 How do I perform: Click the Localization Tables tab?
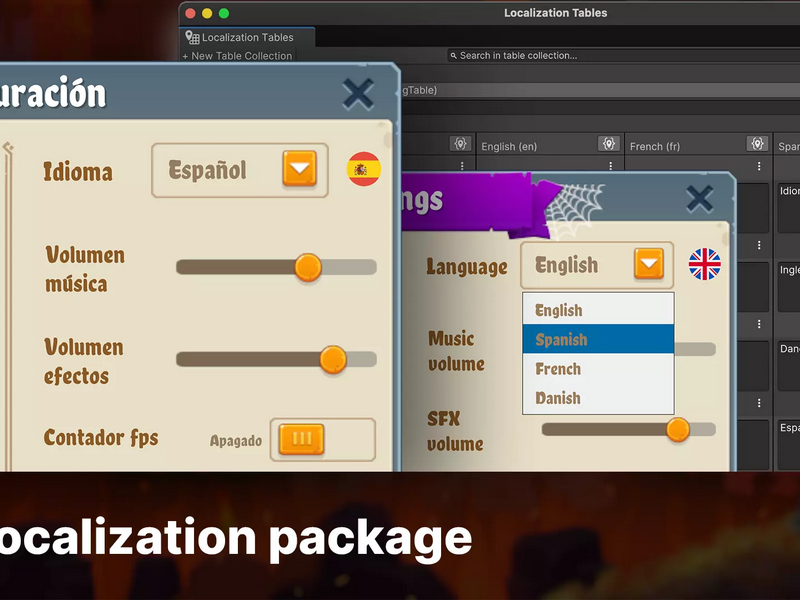(248, 37)
